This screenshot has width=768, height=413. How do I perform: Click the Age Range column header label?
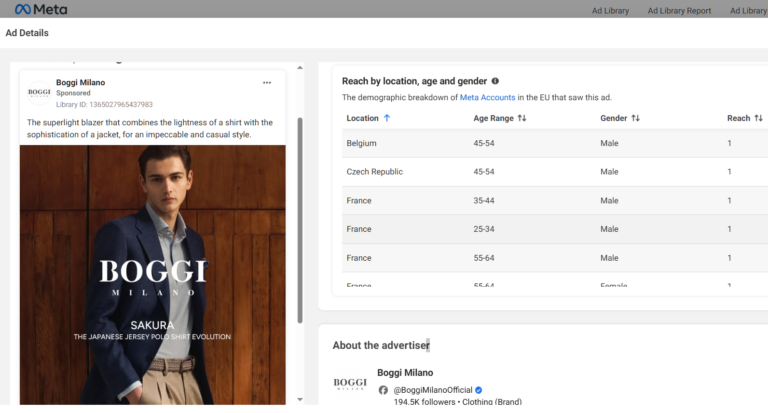click(x=493, y=118)
